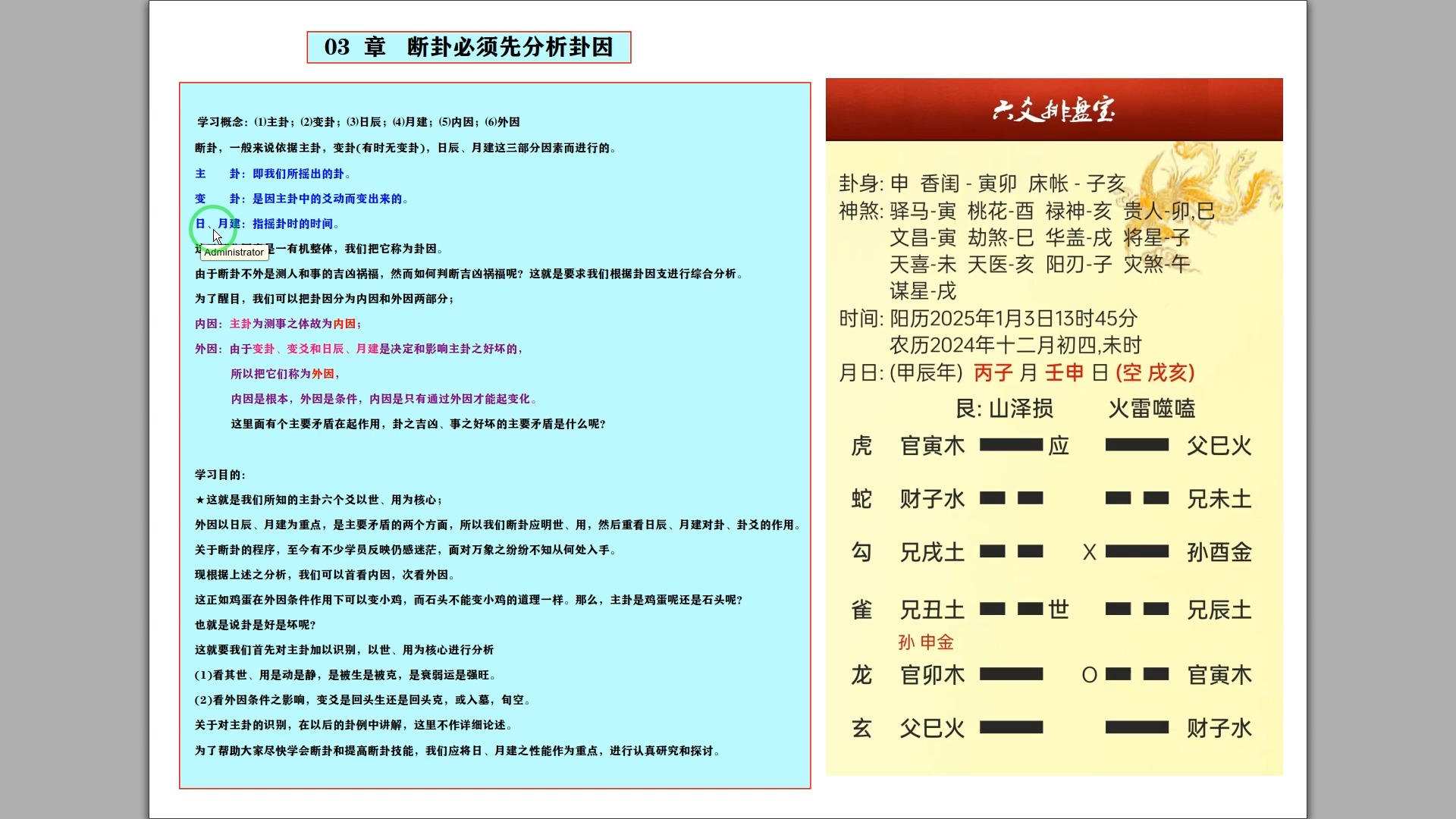
Task: Click the '父巳火' top line of changed hexagram
Action: [x=1219, y=446]
